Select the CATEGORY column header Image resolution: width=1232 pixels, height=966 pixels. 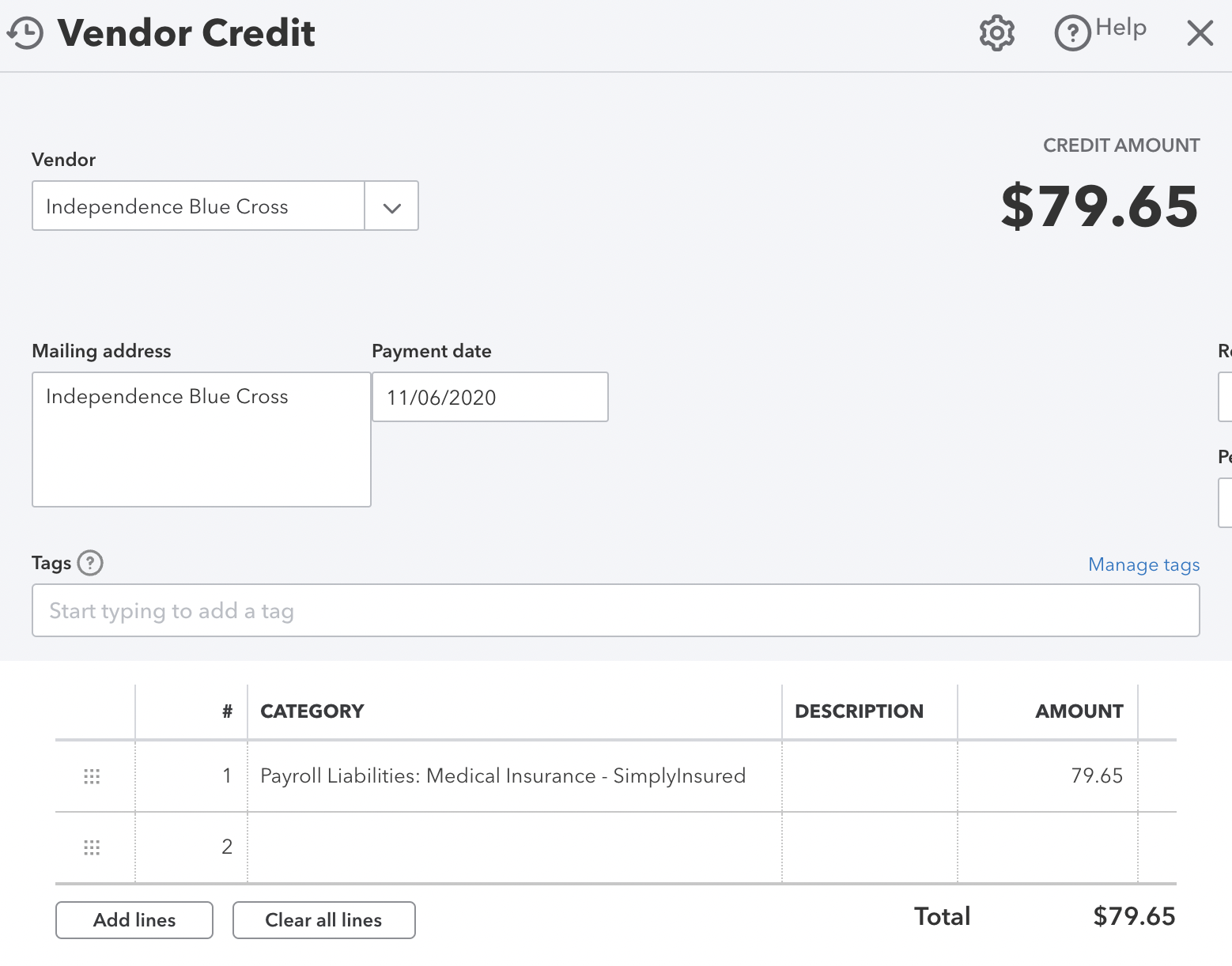(x=312, y=711)
